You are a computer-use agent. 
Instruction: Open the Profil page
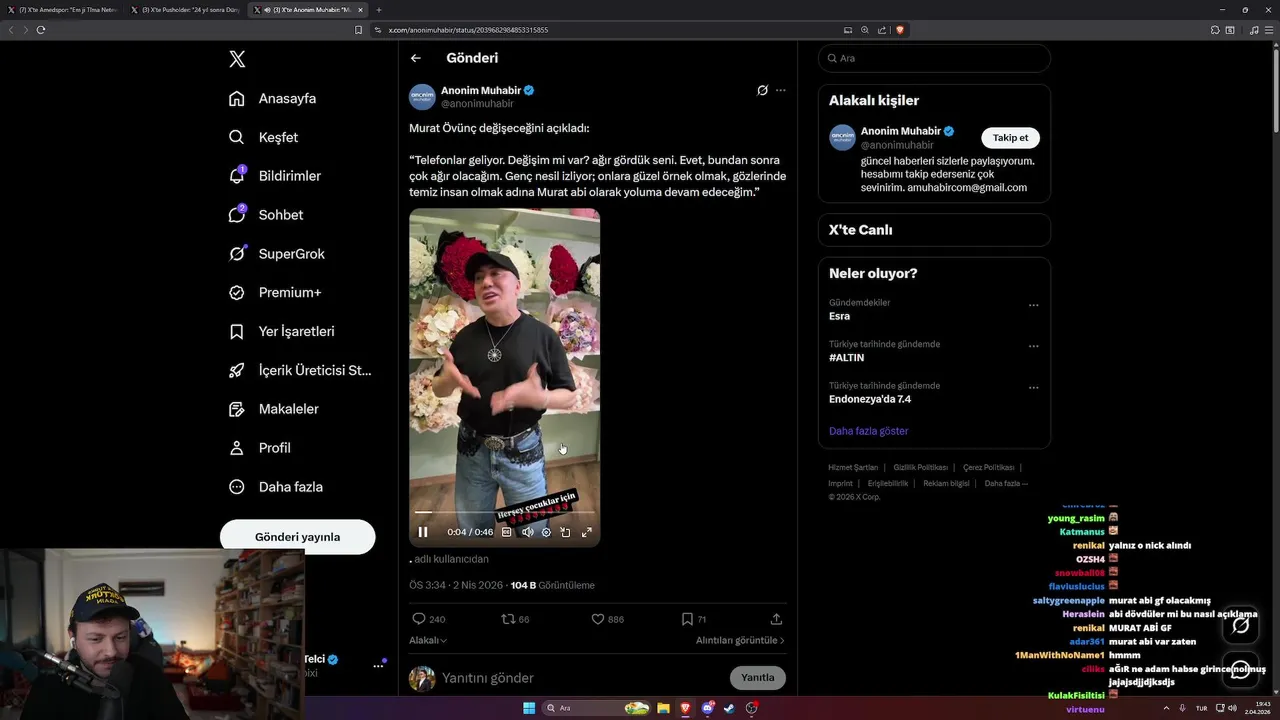point(260,448)
